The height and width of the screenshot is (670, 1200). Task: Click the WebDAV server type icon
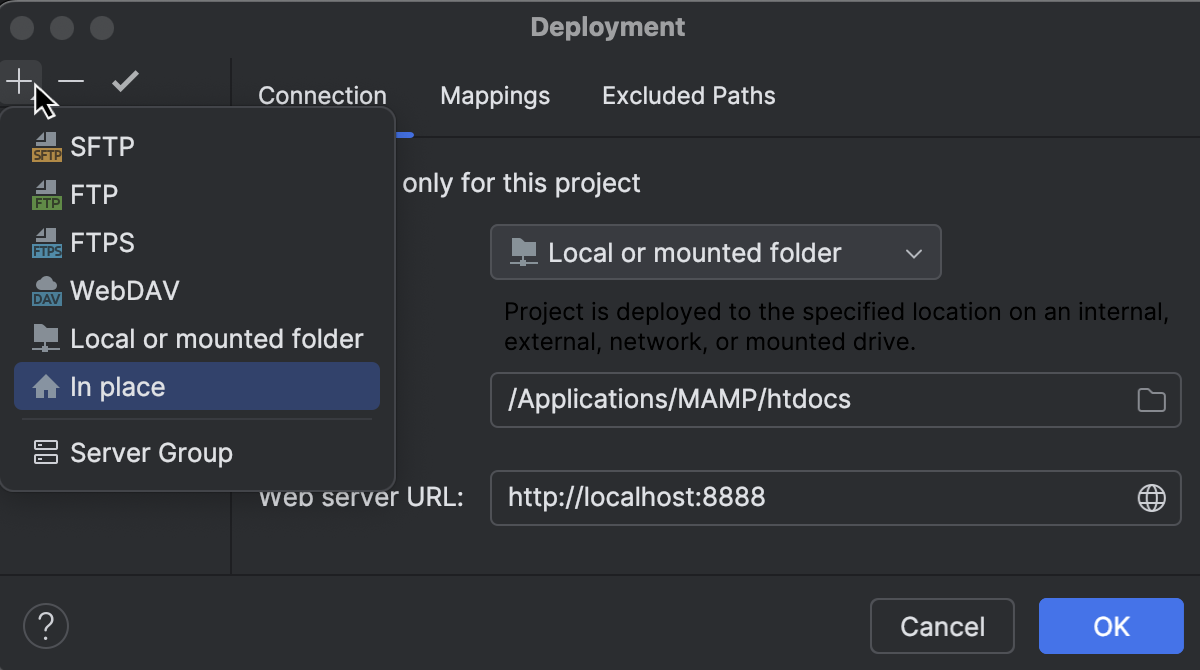[46, 290]
